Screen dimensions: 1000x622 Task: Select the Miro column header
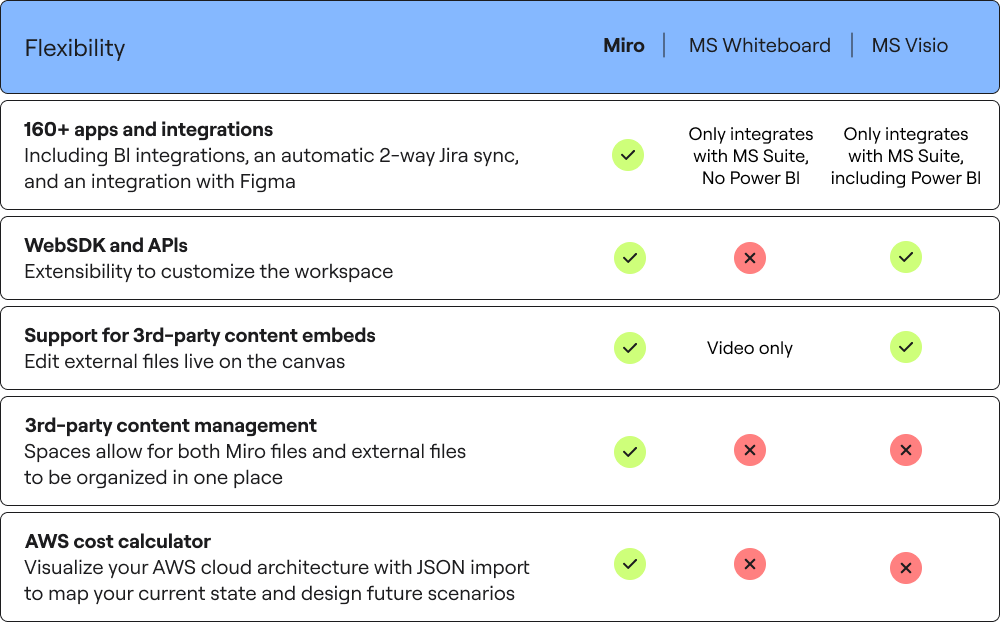(x=624, y=45)
